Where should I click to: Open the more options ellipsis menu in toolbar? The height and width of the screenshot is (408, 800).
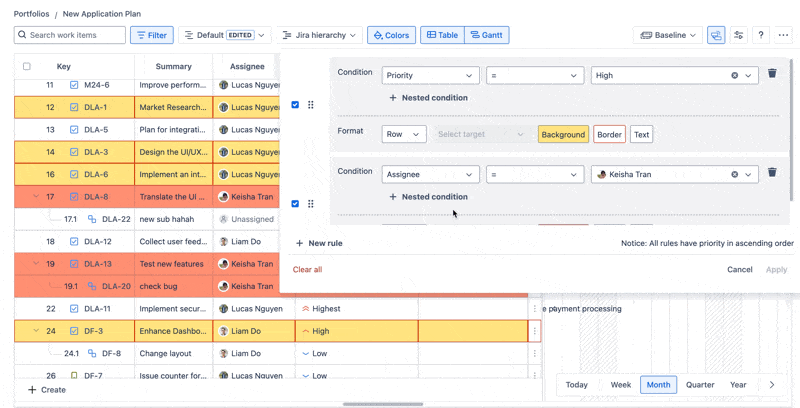click(783, 35)
